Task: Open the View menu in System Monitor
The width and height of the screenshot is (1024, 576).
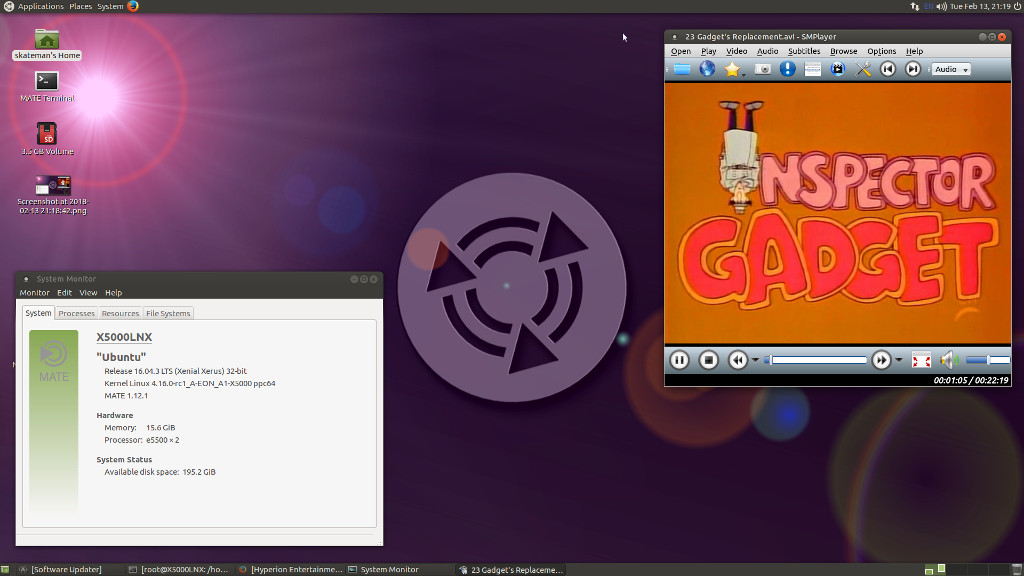Action: tap(88, 293)
